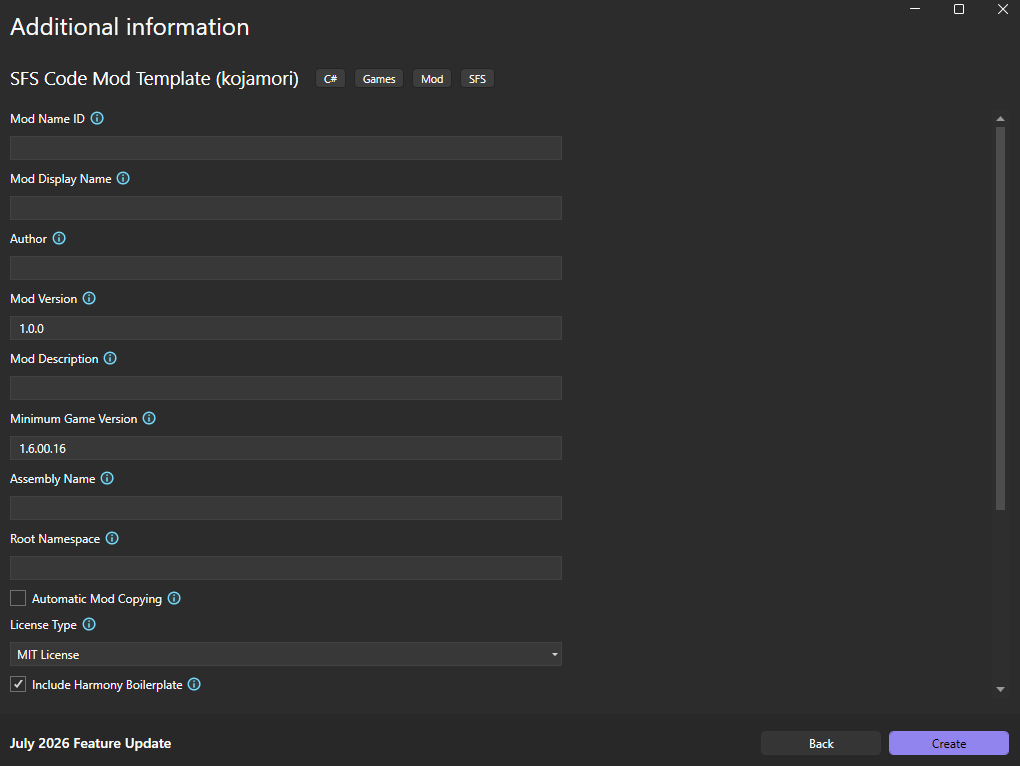Click the info icon beside Mod Version
This screenshot has height=766, width=1020.
(89, 298)
